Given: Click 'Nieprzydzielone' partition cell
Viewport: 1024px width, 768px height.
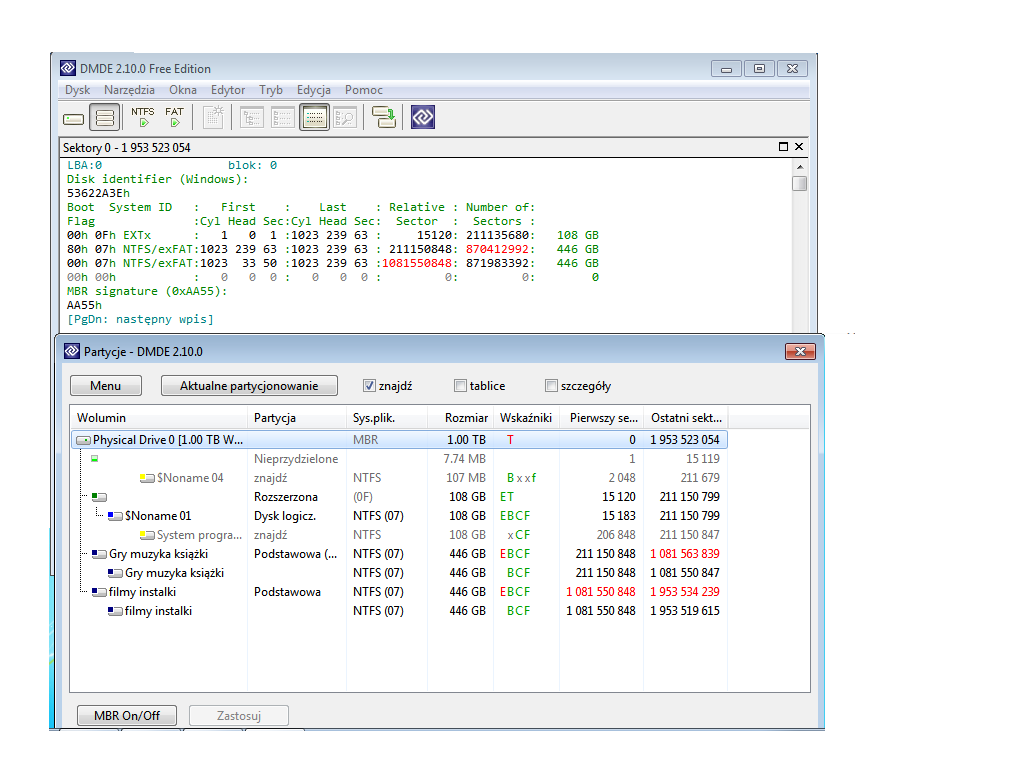Looking at the screenshot, I should click(296, 459).
